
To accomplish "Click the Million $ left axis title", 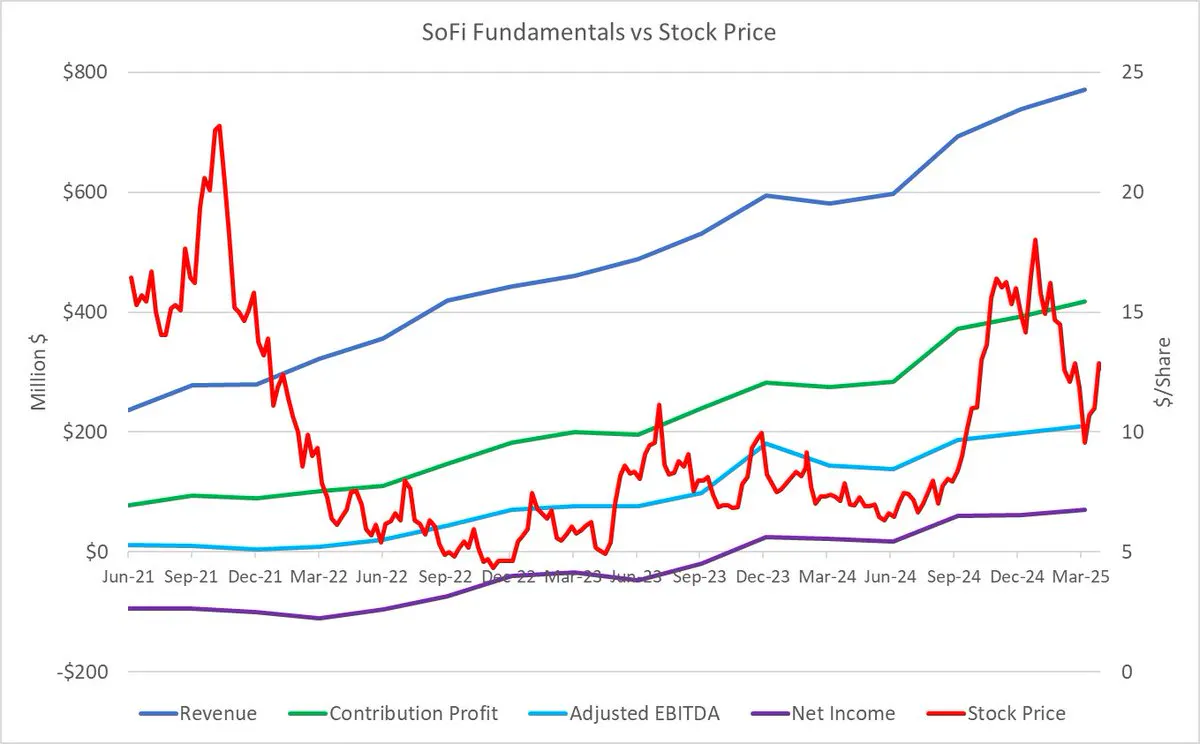I will 39,372.
